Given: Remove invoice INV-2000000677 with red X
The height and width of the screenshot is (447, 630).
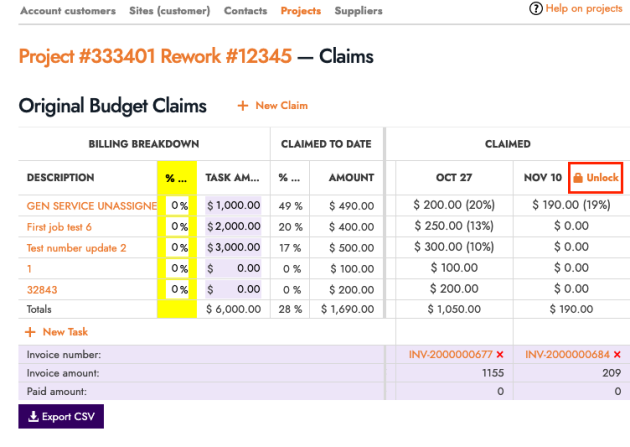Looking at the screenshot, I should [x=499, y=355].
